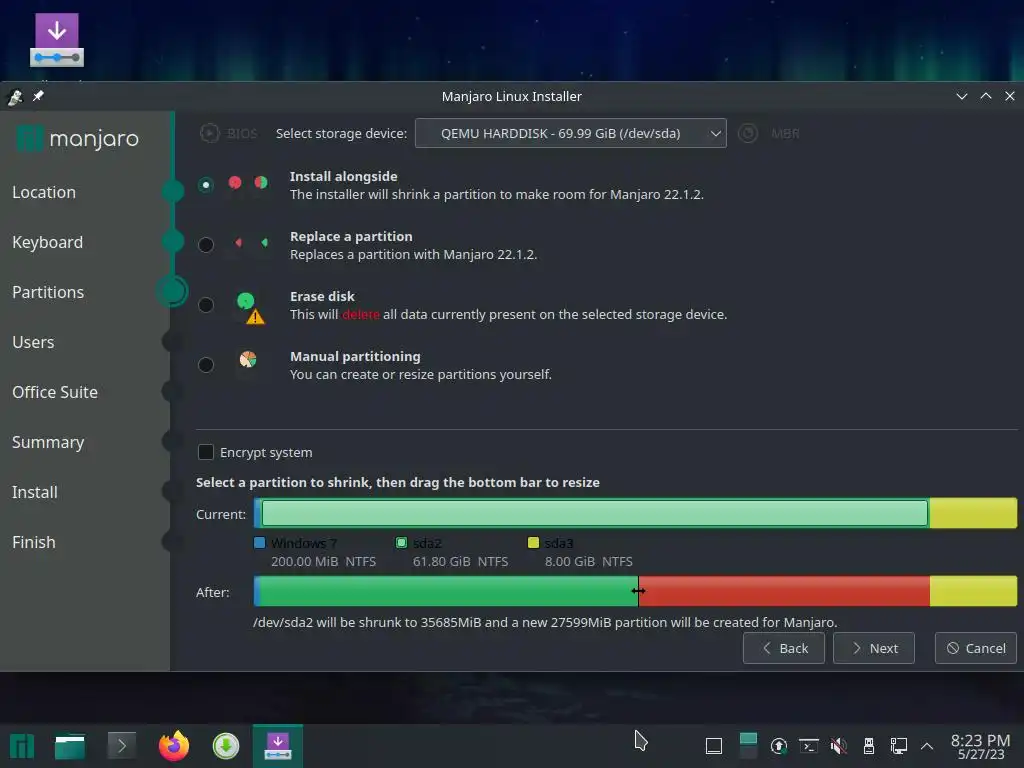Select the Manual partitioning radio button
The height and width of the screenshot is (768, 1024).
point(206,365)
